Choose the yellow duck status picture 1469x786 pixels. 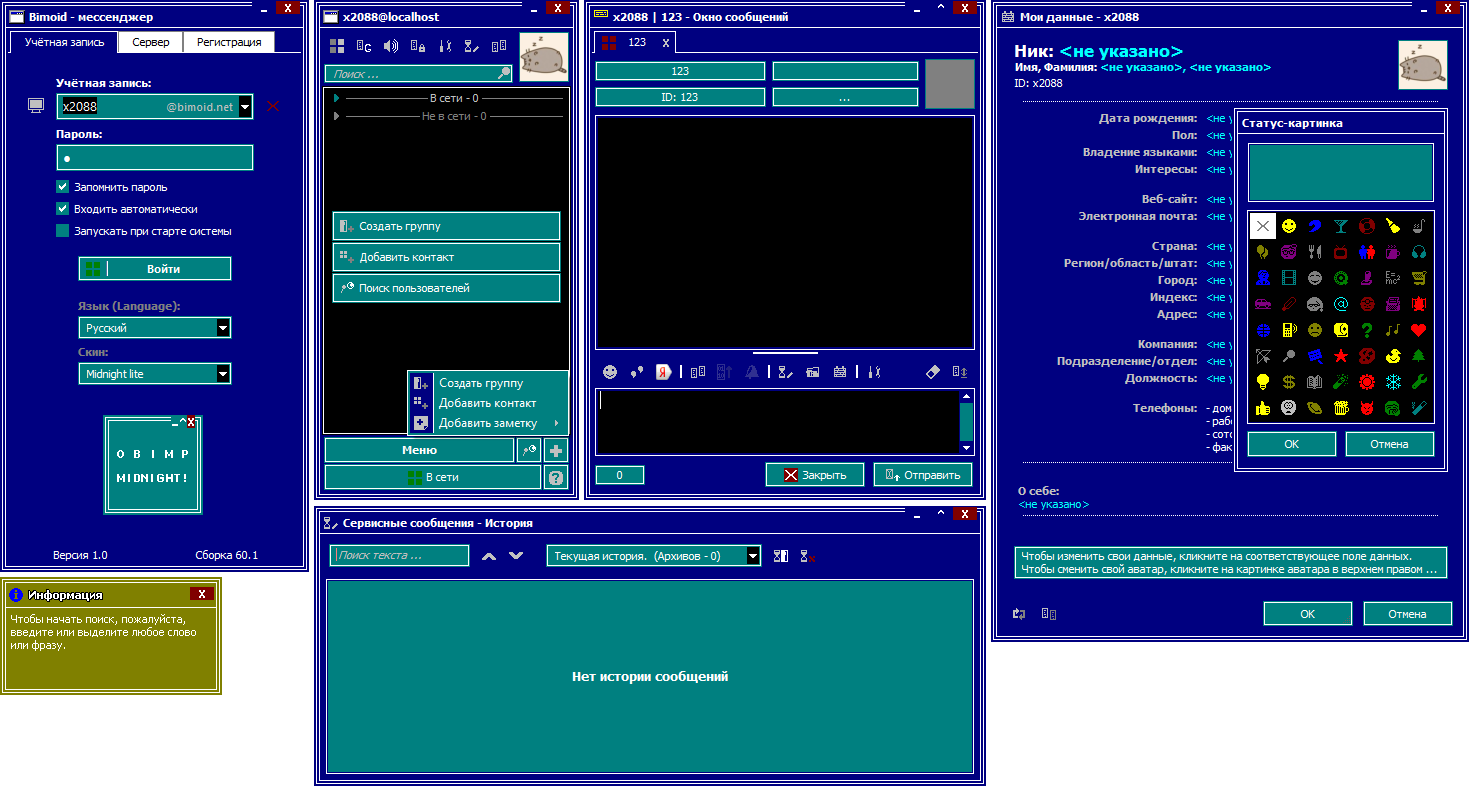[x=1392, y=356]
